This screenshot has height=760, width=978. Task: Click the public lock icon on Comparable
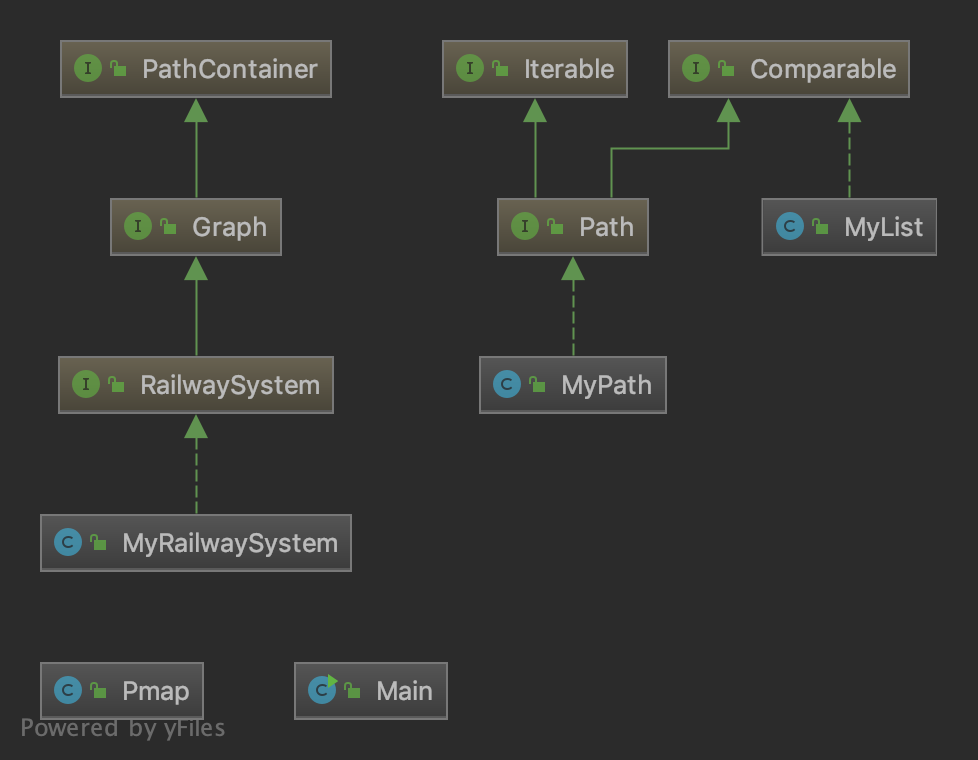(726, 70)
